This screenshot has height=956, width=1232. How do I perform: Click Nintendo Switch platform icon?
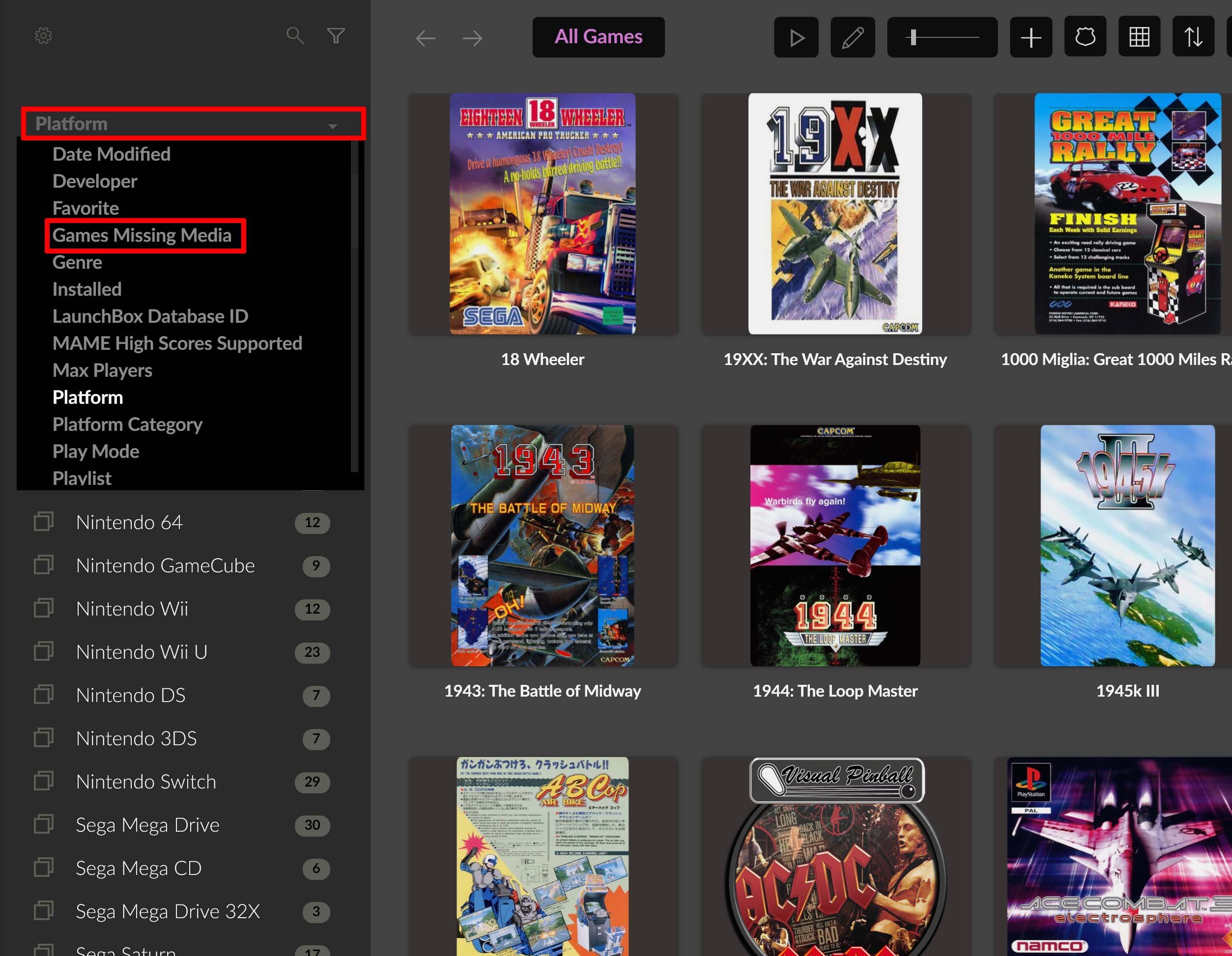pos(43,781)
